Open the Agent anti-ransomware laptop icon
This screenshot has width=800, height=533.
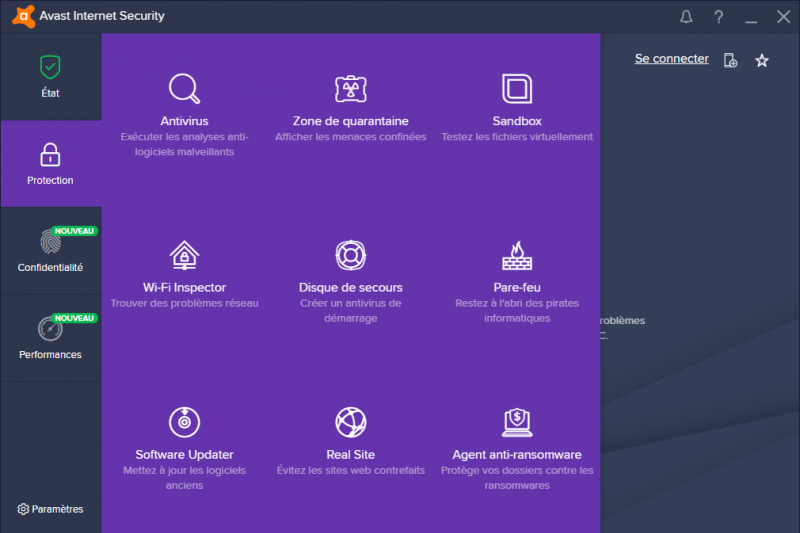517,422
